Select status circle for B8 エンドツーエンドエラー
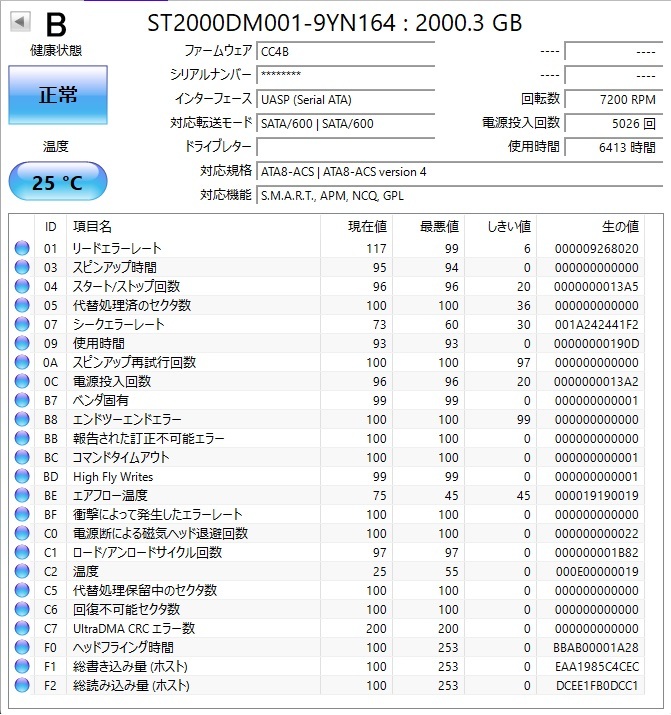671x715 pixels. point(22,419)
